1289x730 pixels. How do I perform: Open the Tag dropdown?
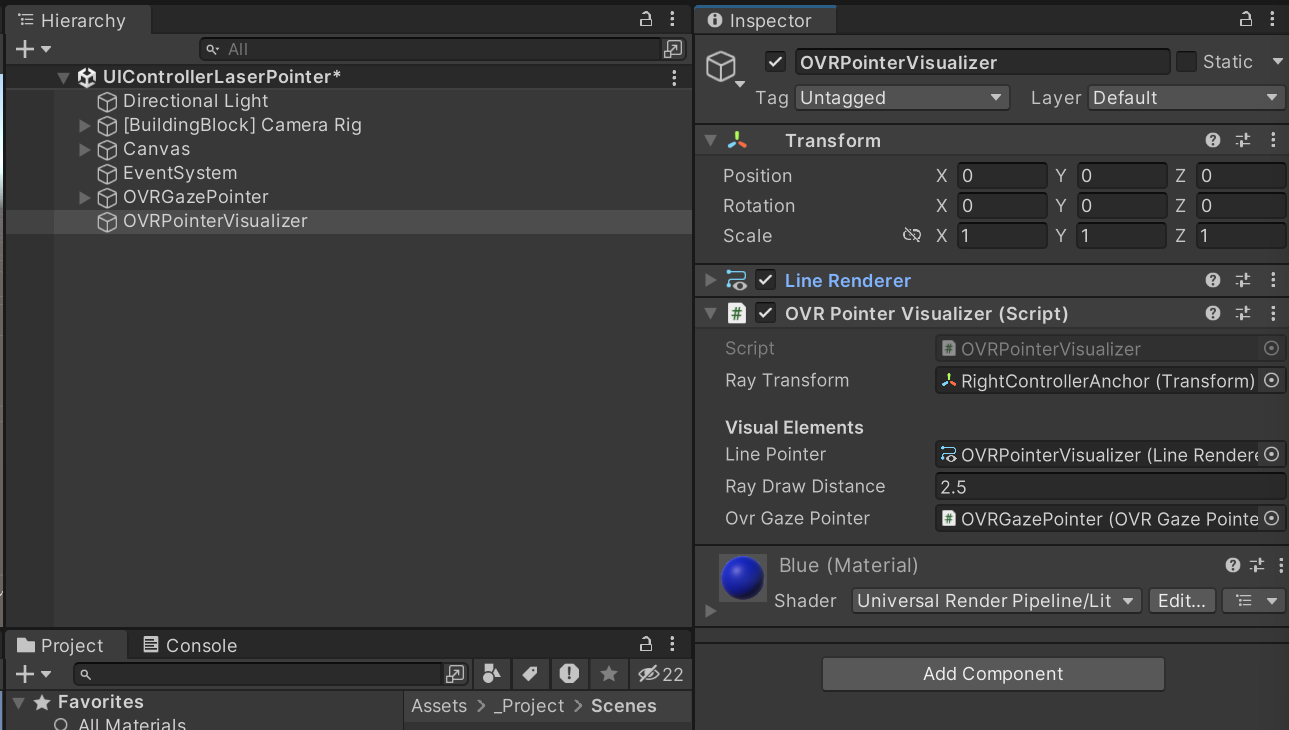click(x=901, y=97)
